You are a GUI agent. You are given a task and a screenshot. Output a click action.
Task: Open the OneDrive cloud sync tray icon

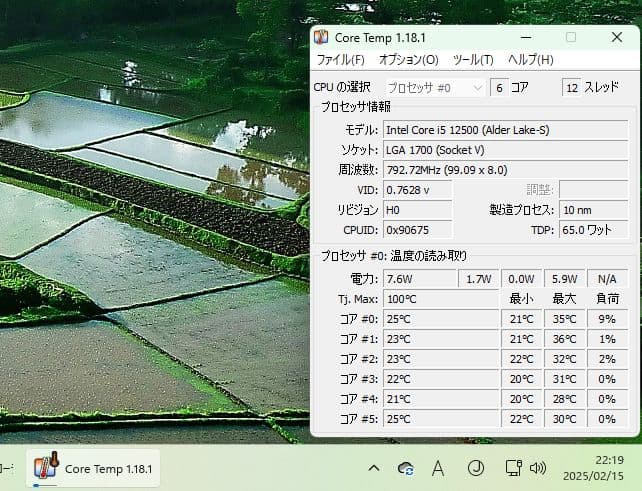[x=406, y=468]
